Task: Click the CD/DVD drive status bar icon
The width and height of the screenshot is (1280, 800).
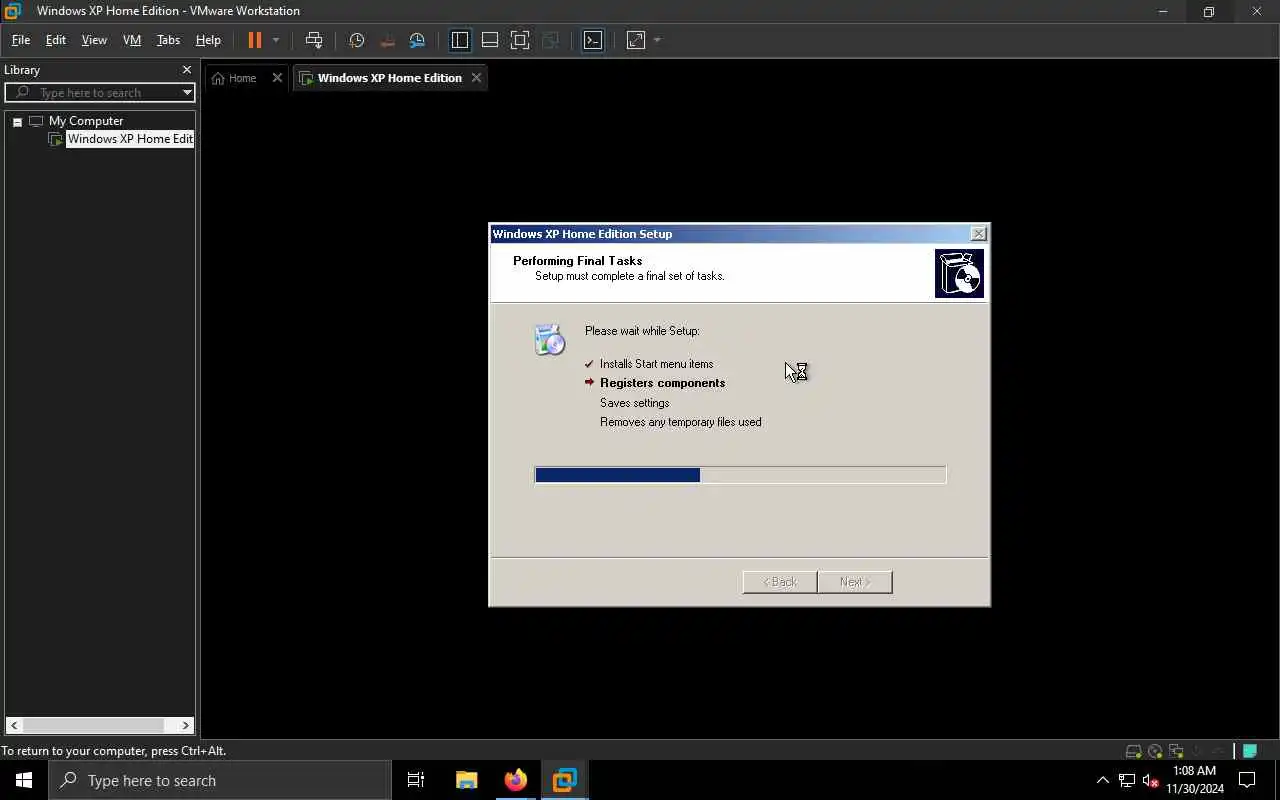Action: coord(1155,751)
